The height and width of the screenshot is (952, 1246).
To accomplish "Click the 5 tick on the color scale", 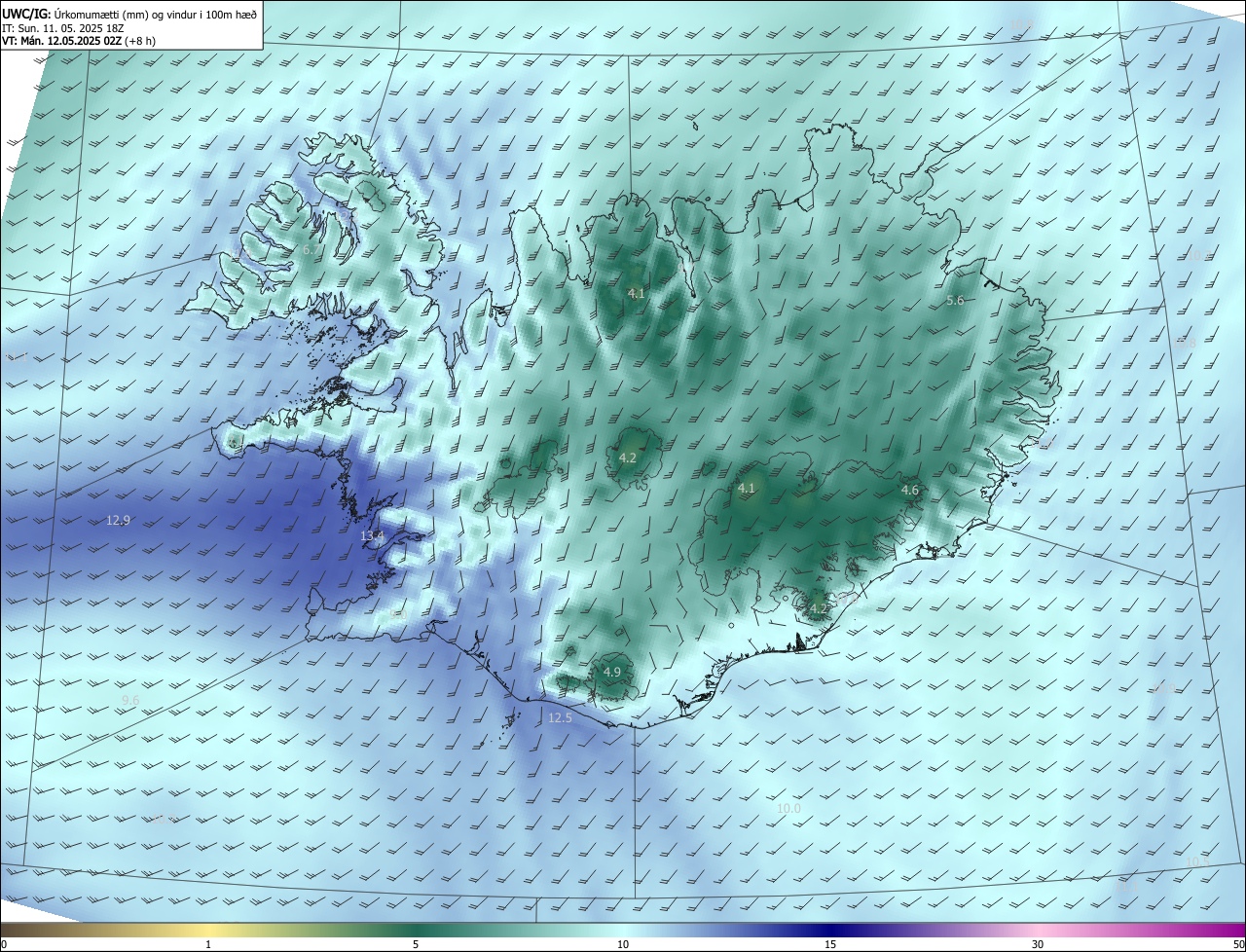I will pos(416,944).
